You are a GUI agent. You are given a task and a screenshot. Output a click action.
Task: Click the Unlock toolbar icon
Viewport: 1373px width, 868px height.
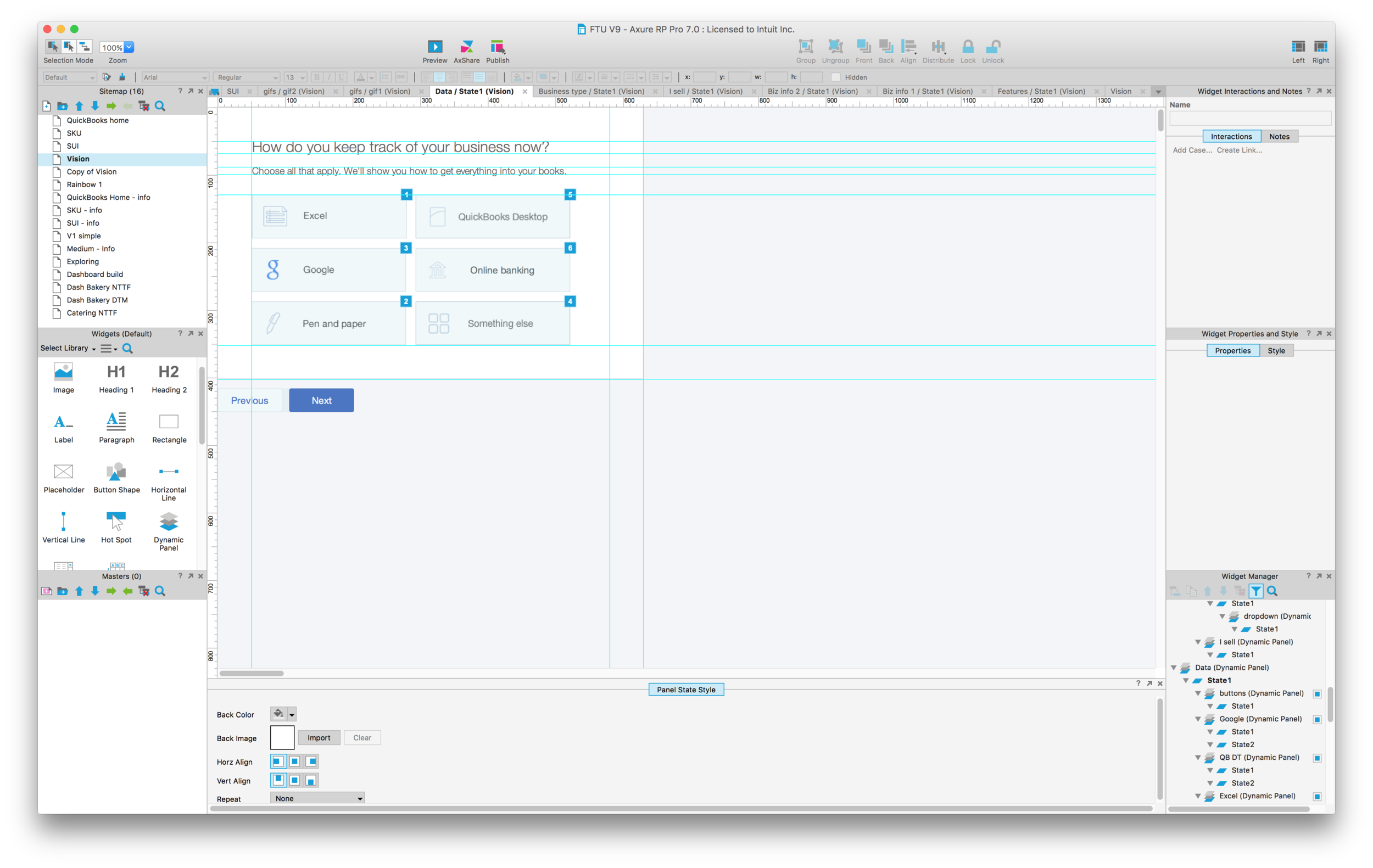pos(993,47)
